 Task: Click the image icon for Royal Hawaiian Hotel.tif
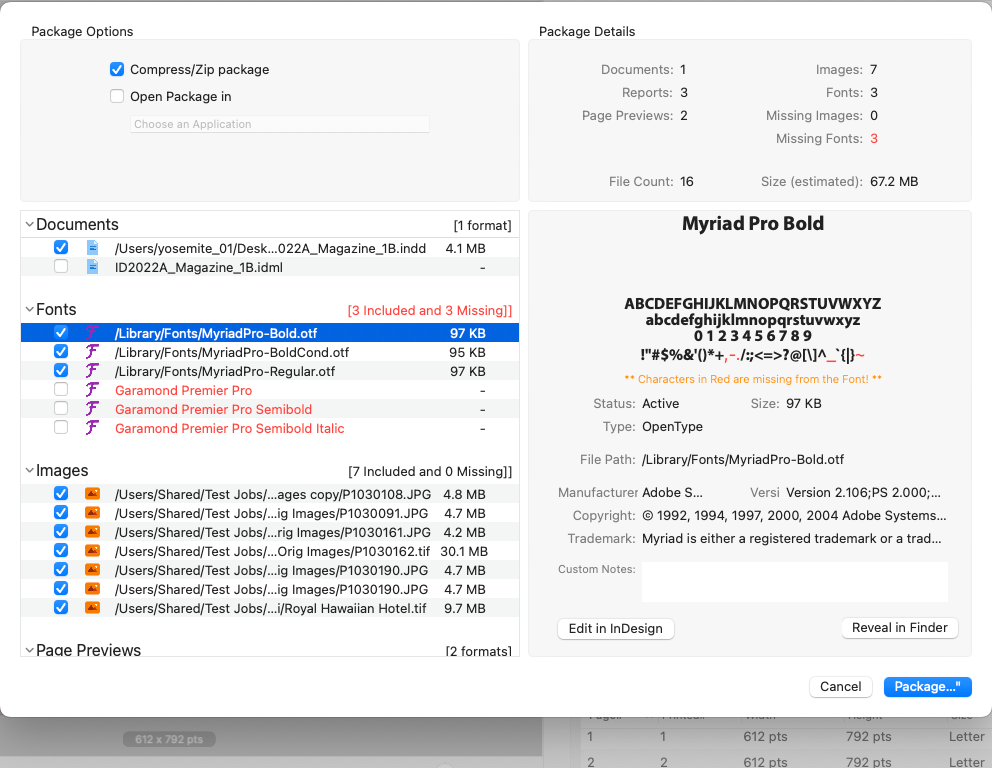tap(92, 607)
